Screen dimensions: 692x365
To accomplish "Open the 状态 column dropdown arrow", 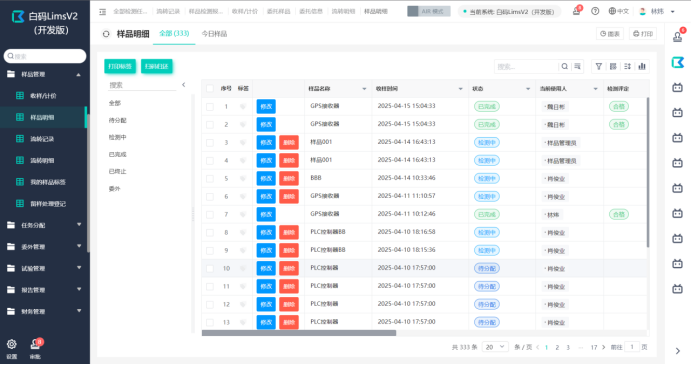I will (x=528, y=89).
